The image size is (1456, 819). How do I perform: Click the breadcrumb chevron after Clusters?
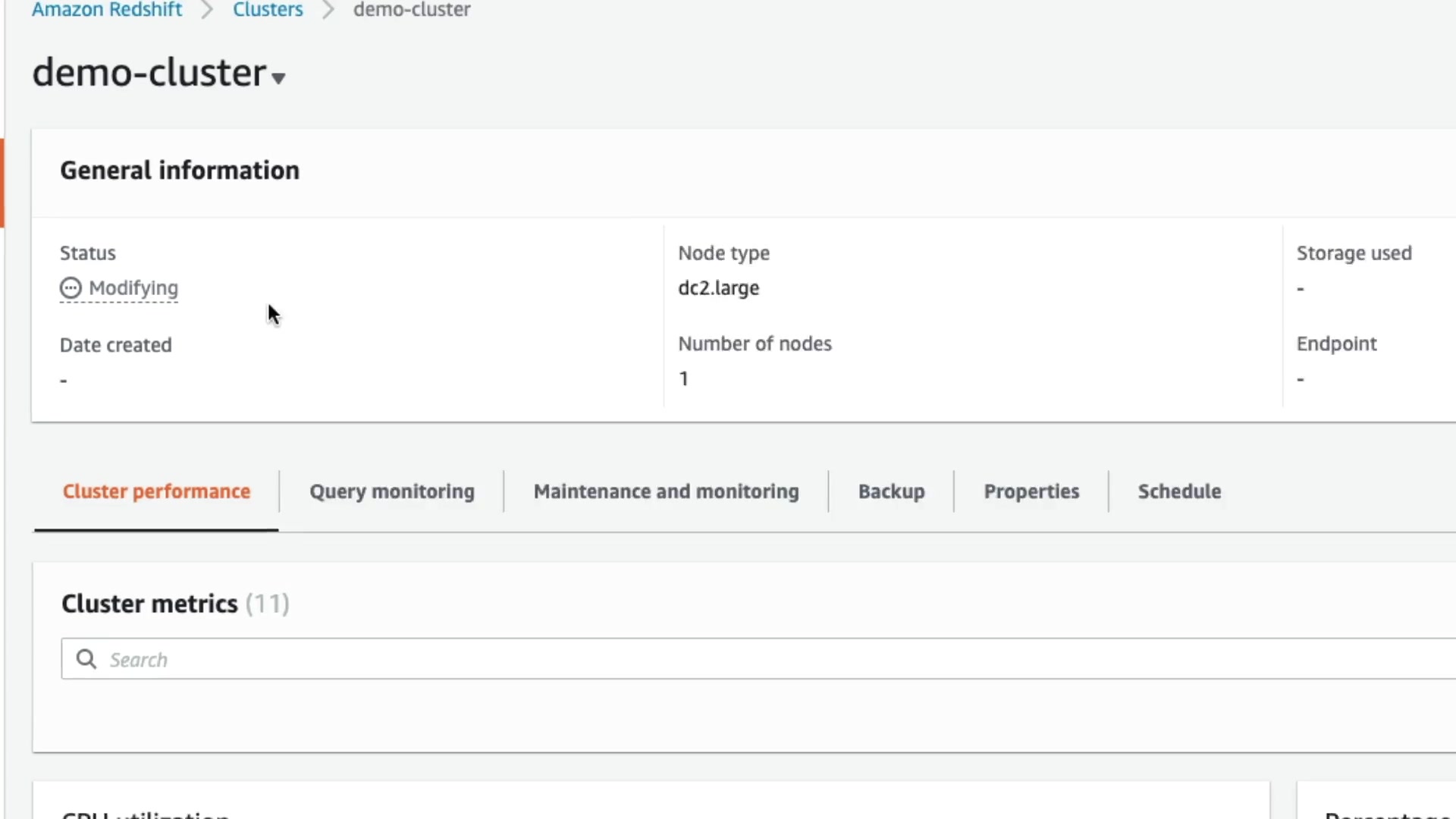click(x=328, y=11)
